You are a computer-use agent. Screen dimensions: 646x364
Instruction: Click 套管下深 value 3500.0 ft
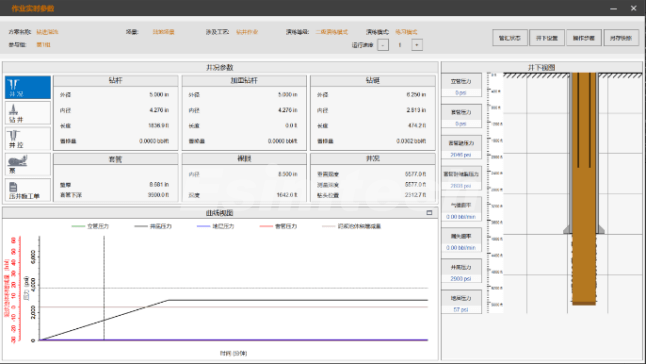[159, 195]
